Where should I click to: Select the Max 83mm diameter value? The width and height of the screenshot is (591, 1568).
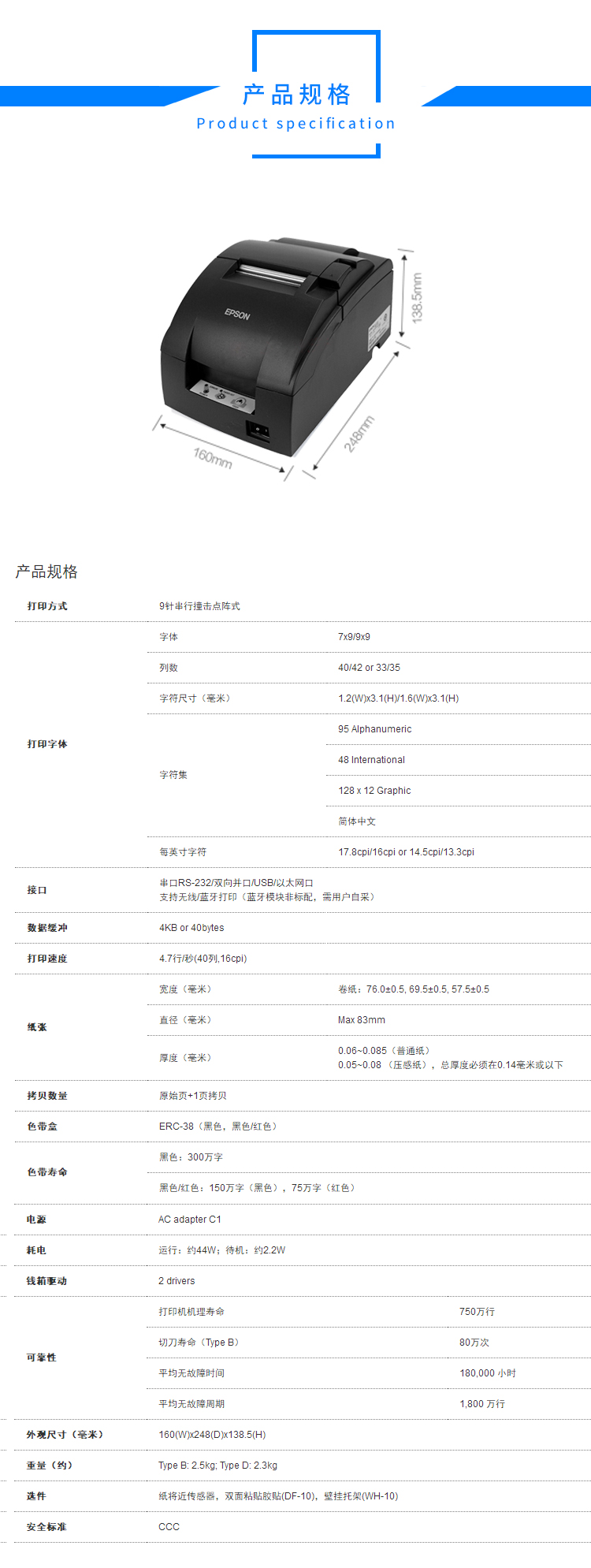click(362, 1020)
